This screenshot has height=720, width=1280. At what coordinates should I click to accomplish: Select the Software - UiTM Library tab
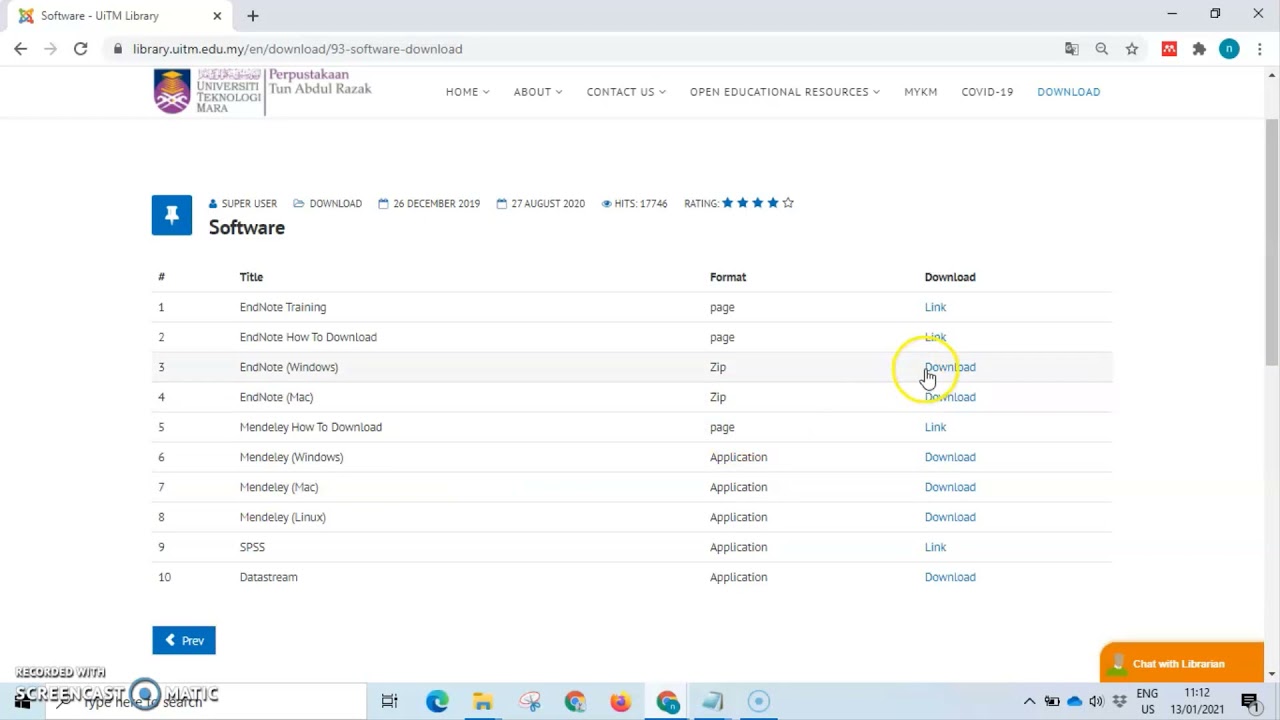(120, 16)
